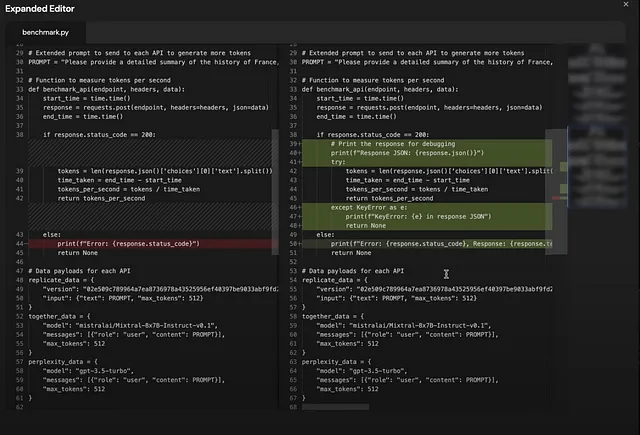The width and height of the screenshot is (640, 435).
Task: Click '# Extended prompt to send' comment on right line 29
Action: (x=413, y=53)
